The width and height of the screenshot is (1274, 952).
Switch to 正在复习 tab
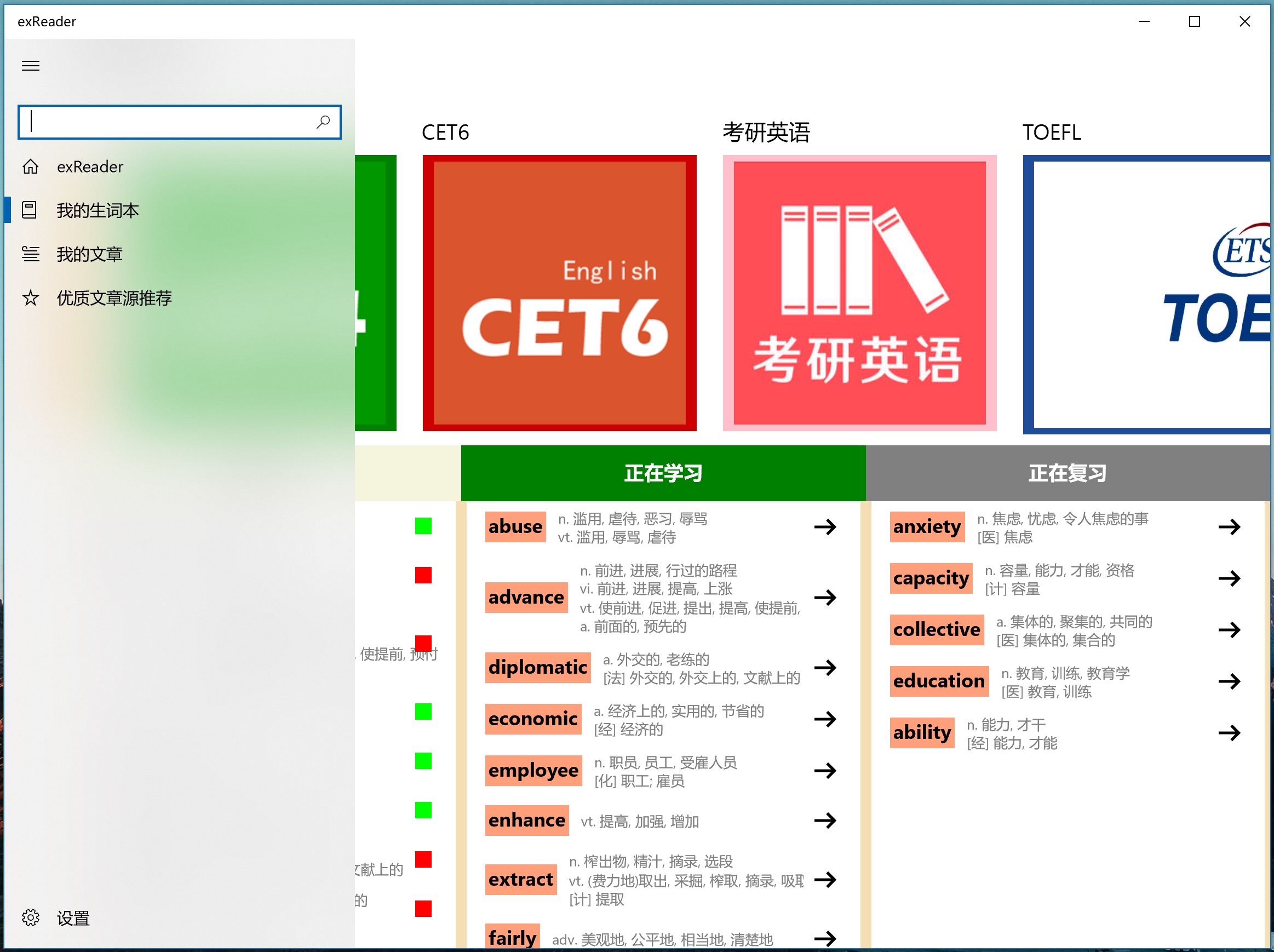click(x=1067, y=473)
